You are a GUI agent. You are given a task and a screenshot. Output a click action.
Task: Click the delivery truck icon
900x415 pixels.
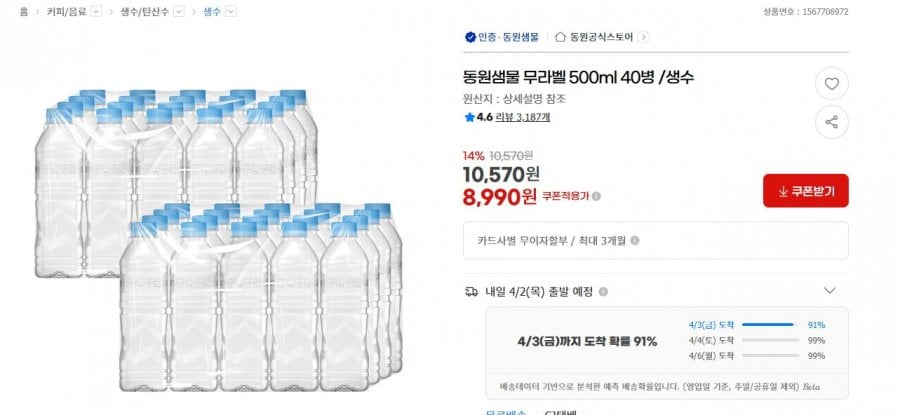point(471,291)
